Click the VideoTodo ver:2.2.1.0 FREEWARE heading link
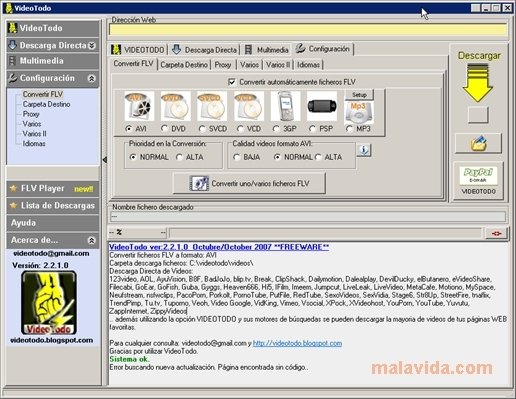516x399 pixels. 219,247
